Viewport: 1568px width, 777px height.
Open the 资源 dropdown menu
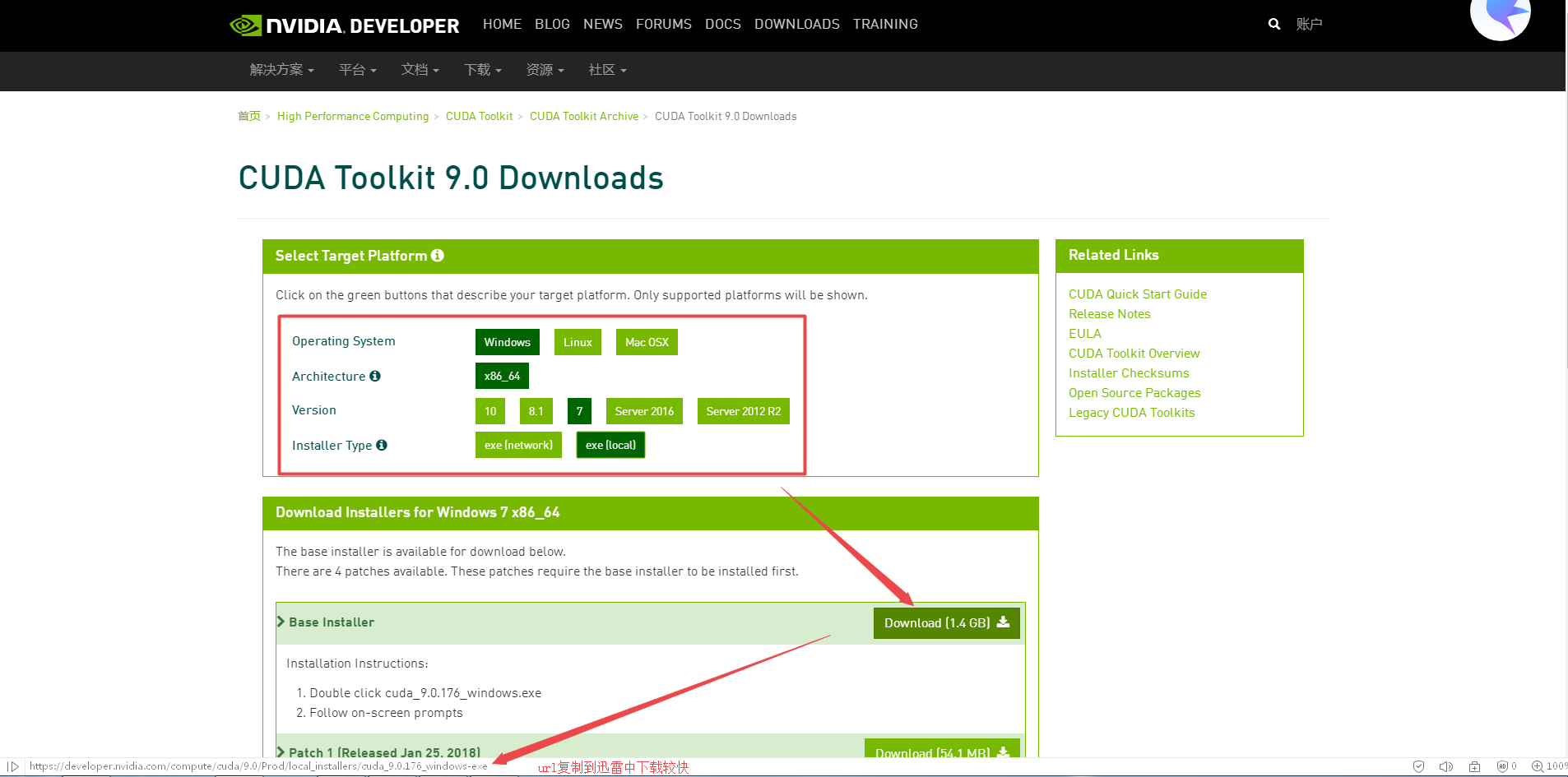tap(545, 70)
